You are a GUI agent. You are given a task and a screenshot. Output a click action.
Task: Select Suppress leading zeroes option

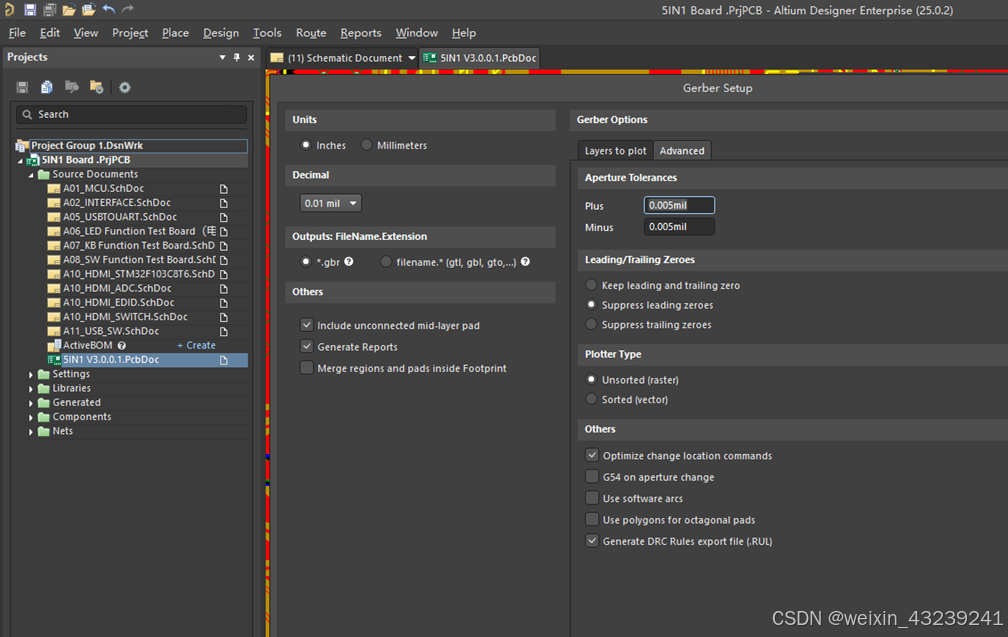(x=591, y=305)
